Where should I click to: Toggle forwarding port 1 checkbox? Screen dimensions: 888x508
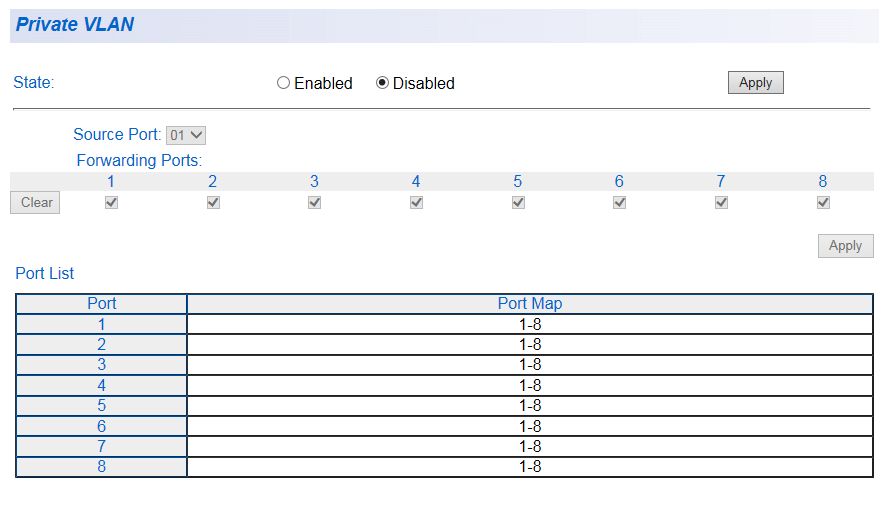(x=111, y=203)
